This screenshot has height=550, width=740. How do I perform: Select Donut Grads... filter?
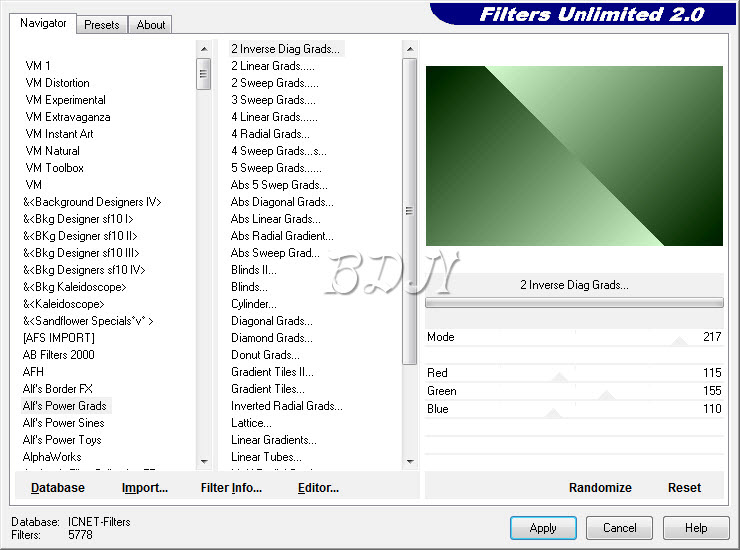point(265,355)
